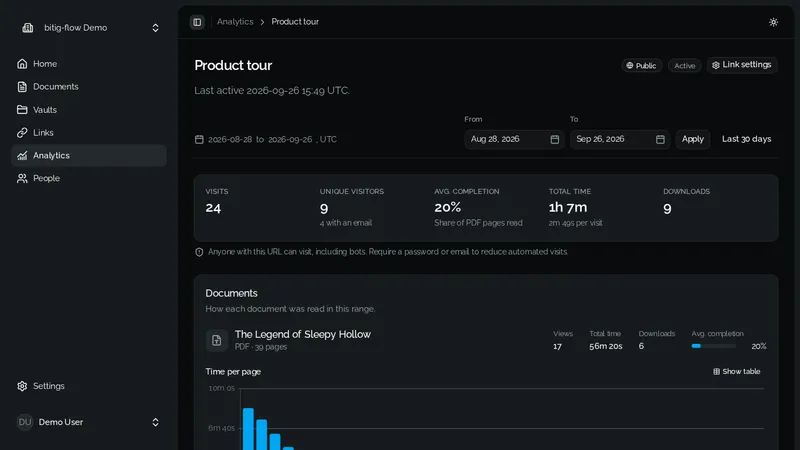
Task: Open the bitig-flow Demo workspace switcher
Action: click(x=89, y=28)
